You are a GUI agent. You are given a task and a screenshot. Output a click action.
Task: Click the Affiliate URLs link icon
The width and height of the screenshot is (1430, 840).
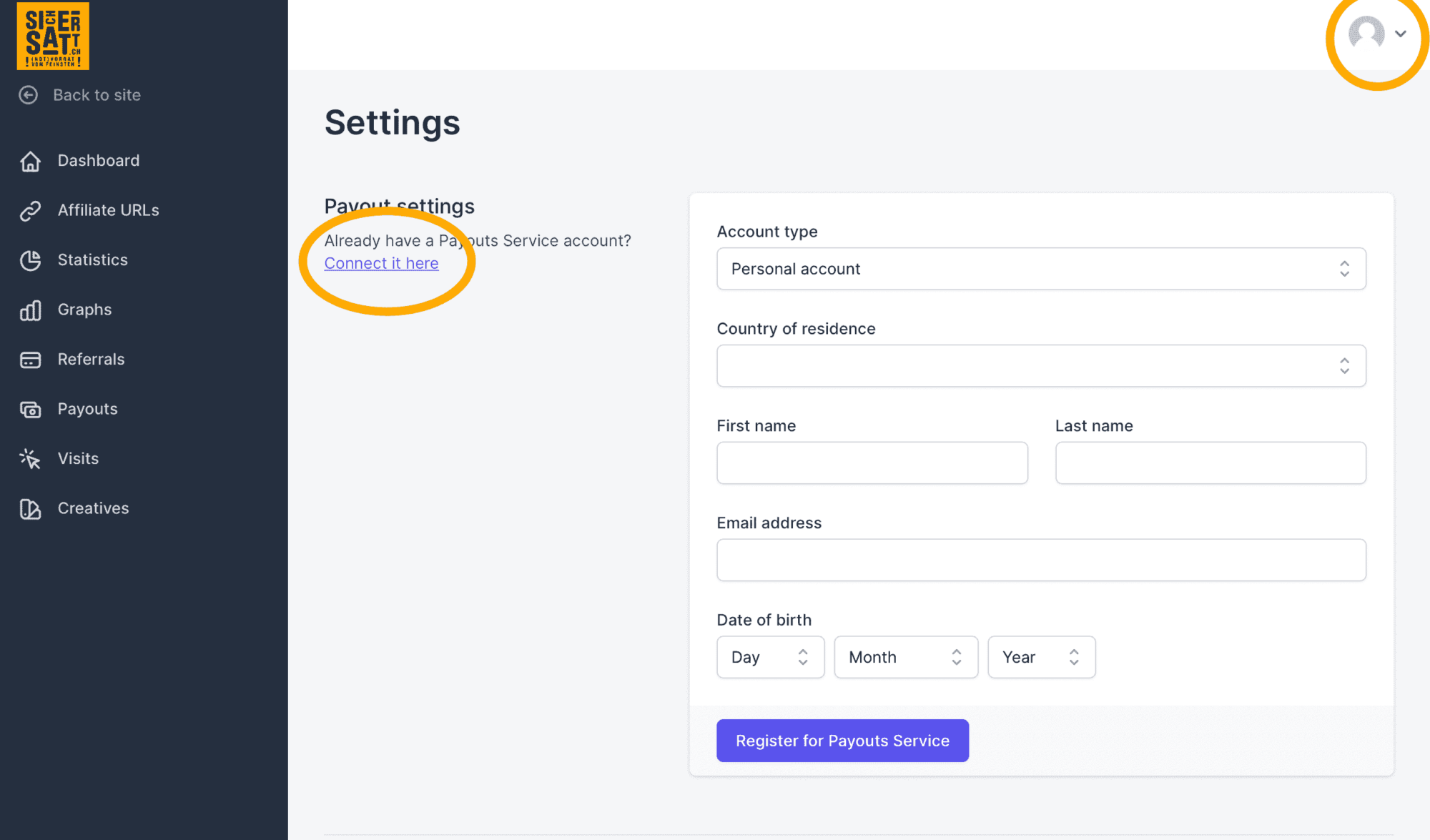pyautogui.click(x=30, y=211)
